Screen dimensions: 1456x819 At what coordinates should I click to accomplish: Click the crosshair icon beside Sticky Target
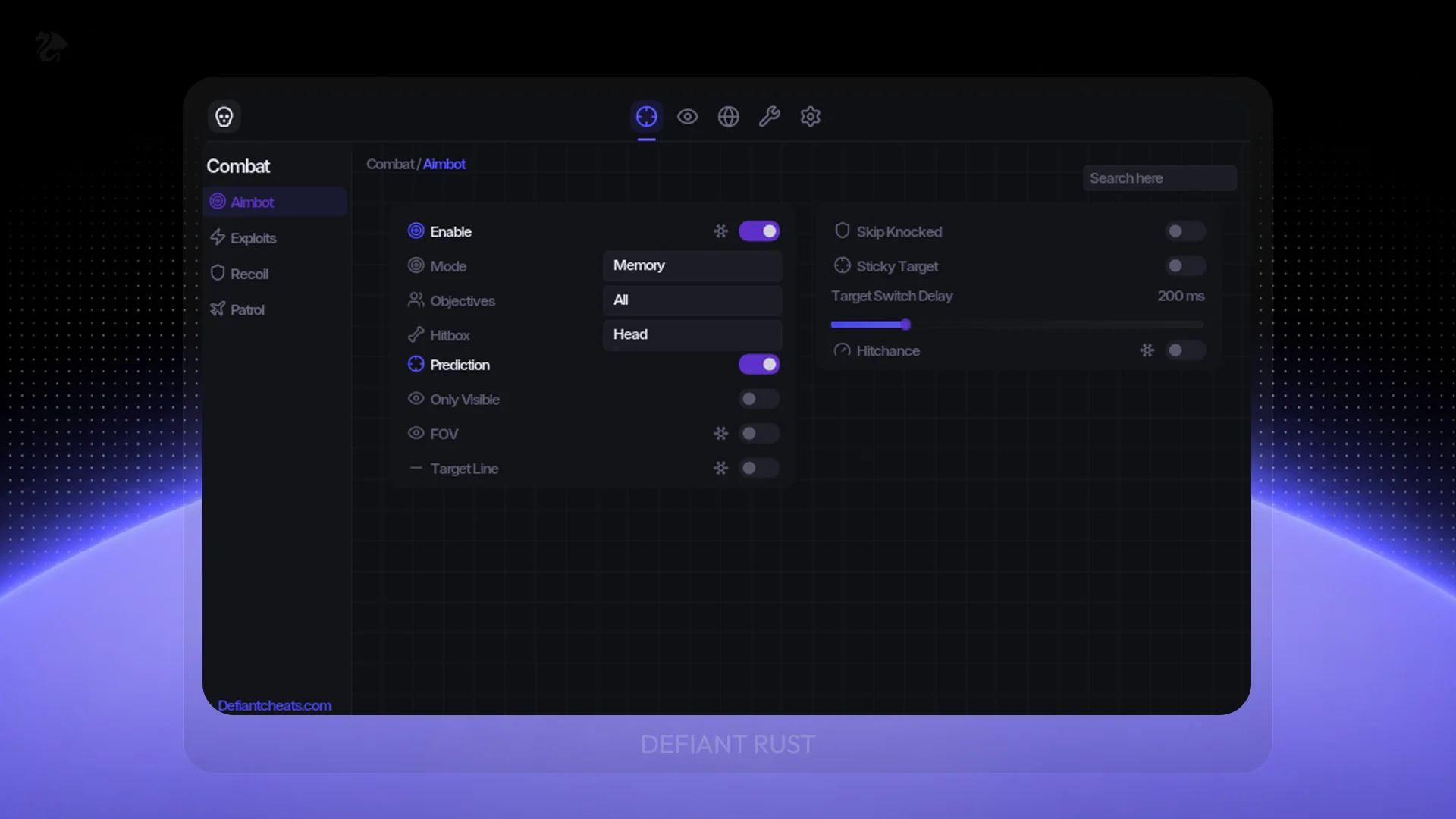pyautogui.click(x=842, y=265)
